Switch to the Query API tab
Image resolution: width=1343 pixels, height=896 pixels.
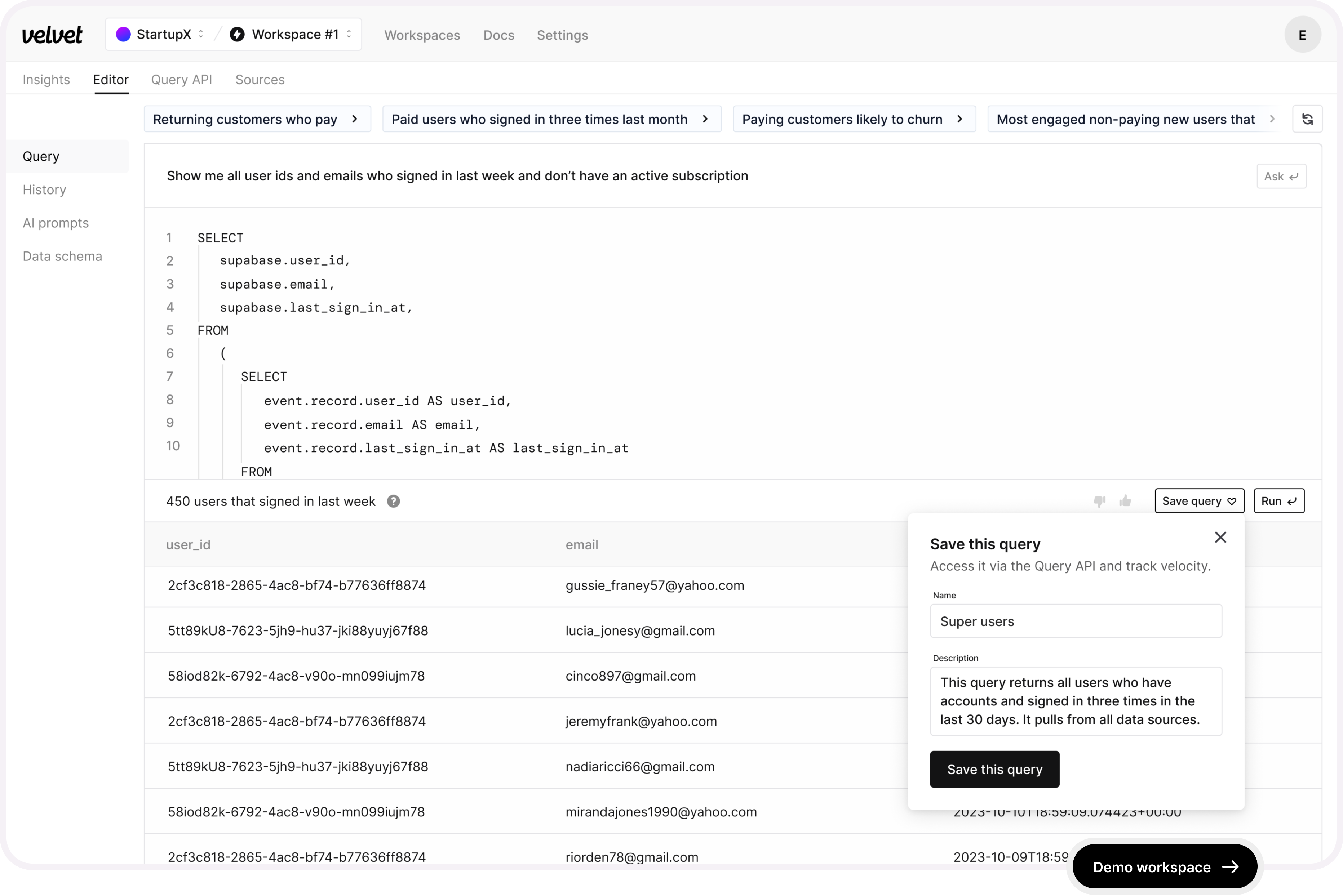pos(181,79)
